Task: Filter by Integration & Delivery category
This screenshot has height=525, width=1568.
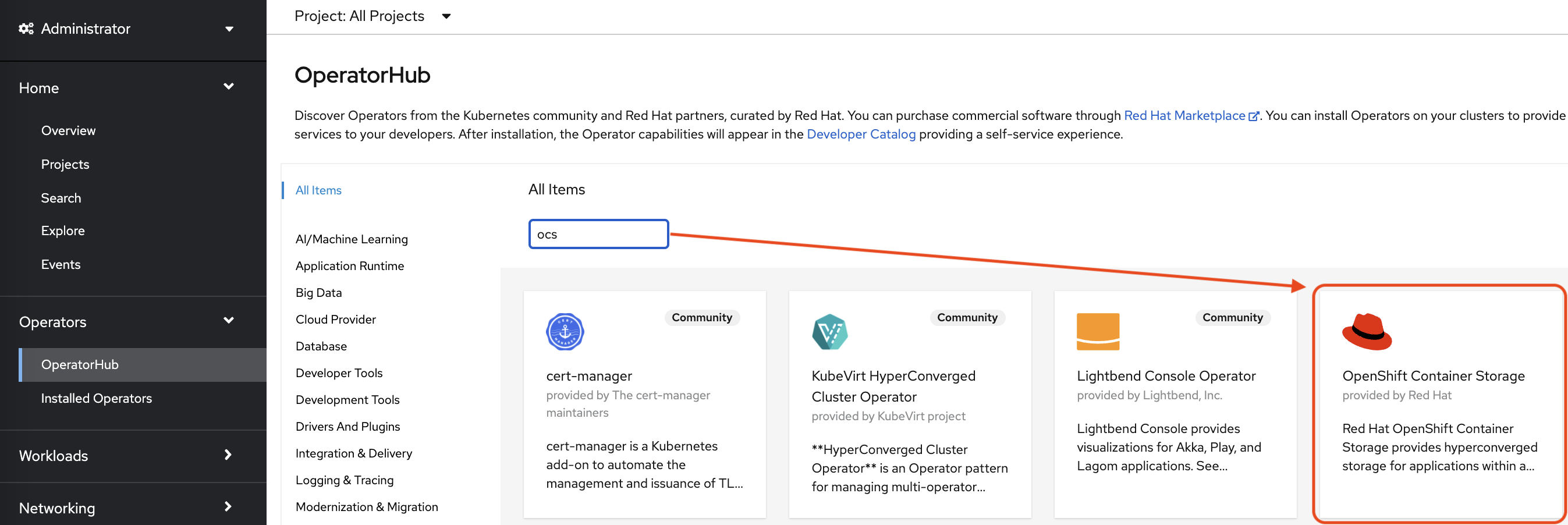Action: [354, 454]
